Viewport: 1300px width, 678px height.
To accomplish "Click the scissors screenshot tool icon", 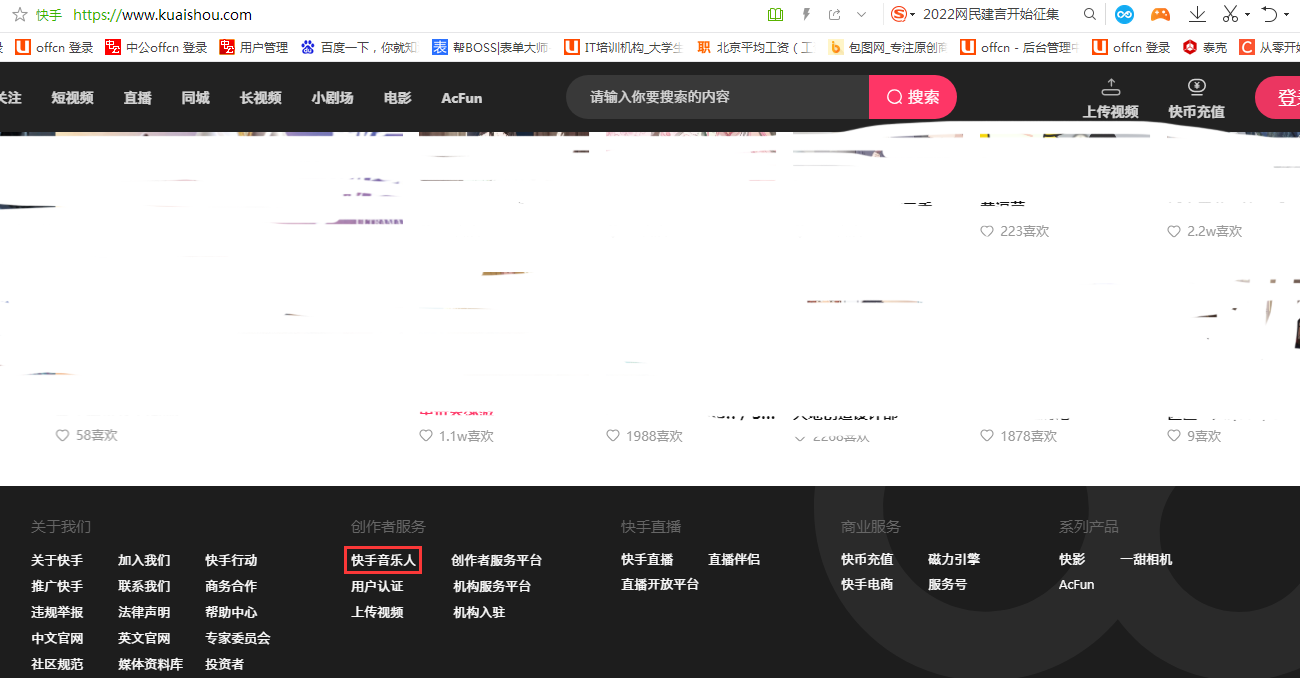I will pos(1230,14).
